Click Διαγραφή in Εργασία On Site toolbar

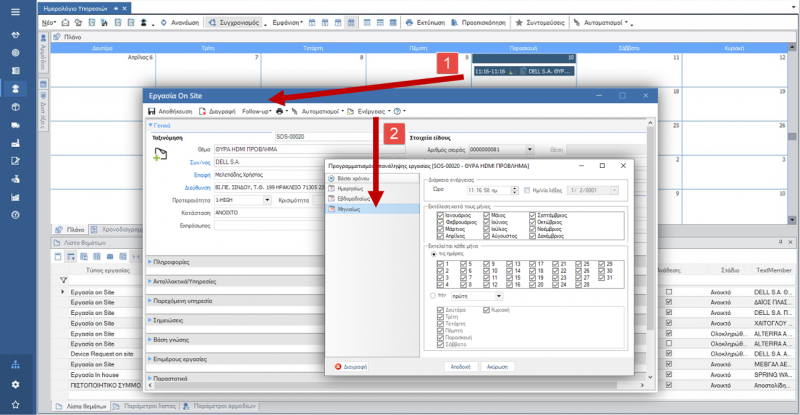217,111
